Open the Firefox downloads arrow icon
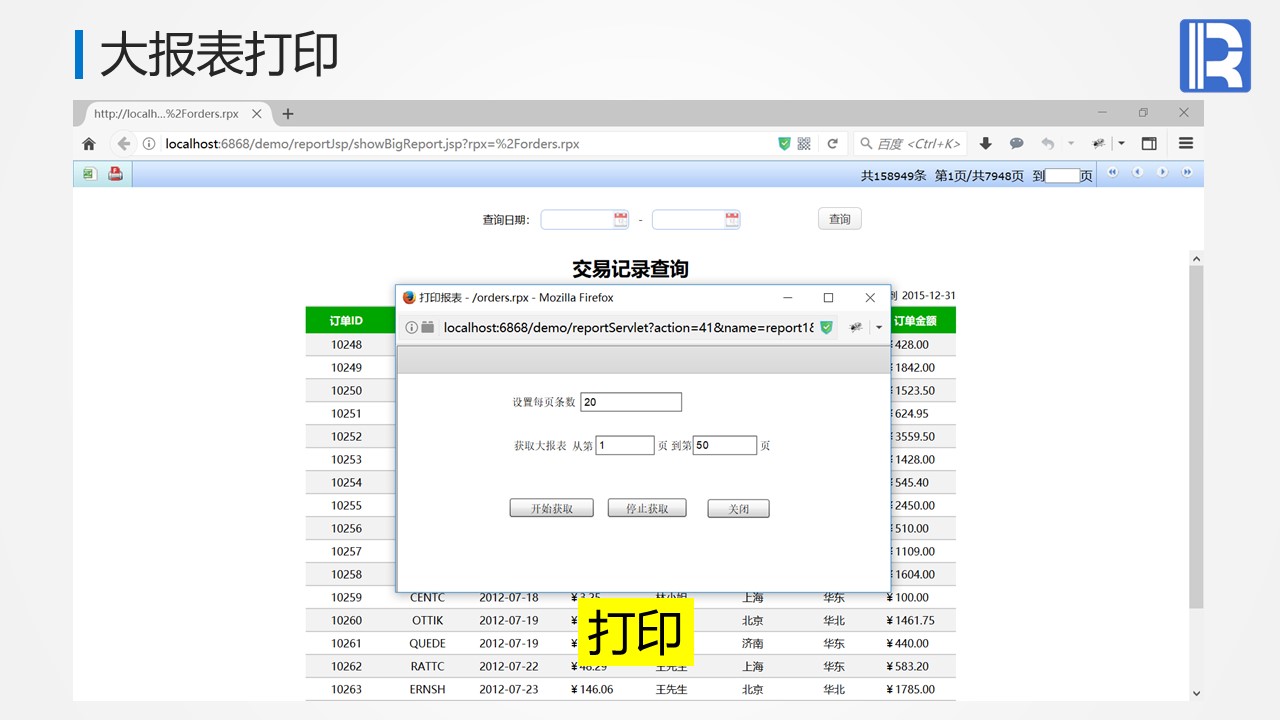The height and width of the screenshot is (720, 1280). click(985, 144)
